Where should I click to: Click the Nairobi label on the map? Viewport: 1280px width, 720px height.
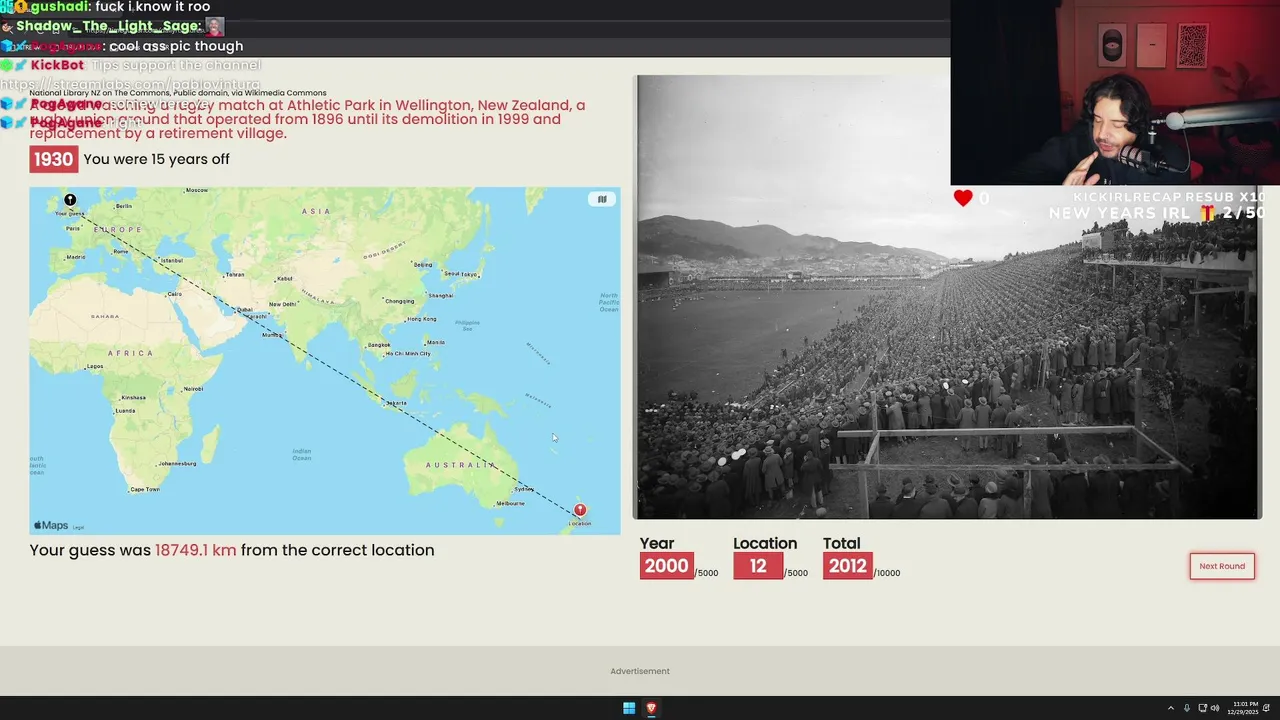[194, 388]
